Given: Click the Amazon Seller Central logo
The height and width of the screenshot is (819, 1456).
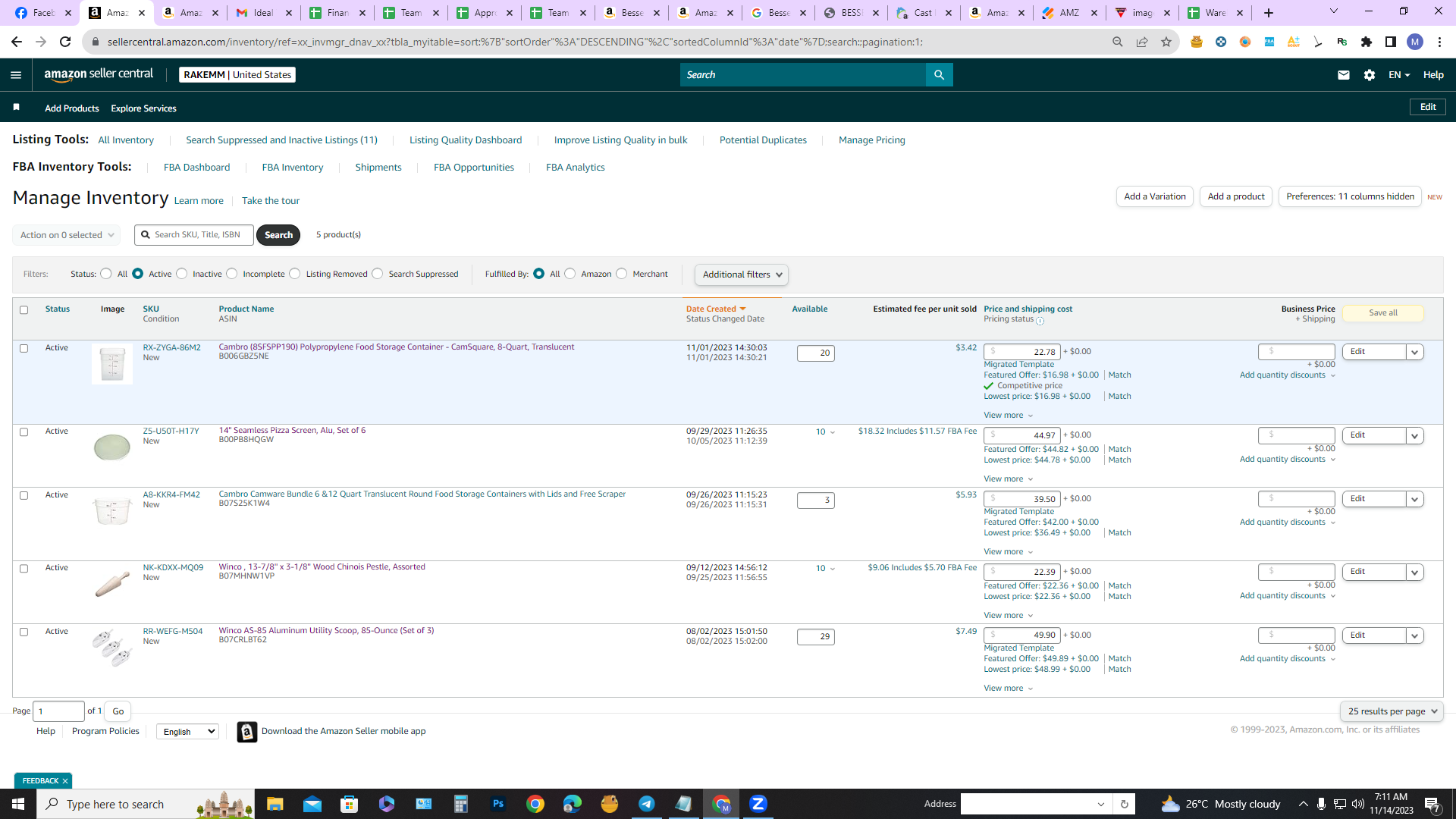Looking at the screenshot, I should click(99, 74).
